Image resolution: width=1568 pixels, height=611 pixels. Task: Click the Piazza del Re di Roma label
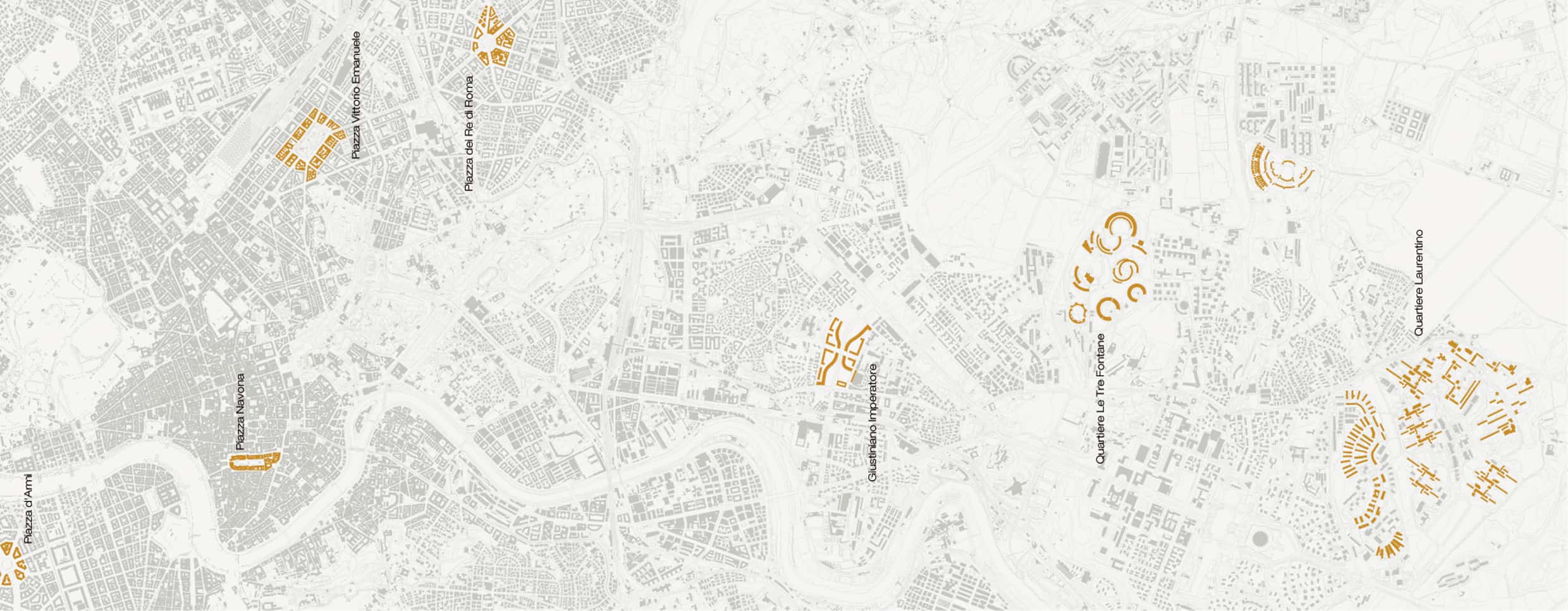(469, 133)
